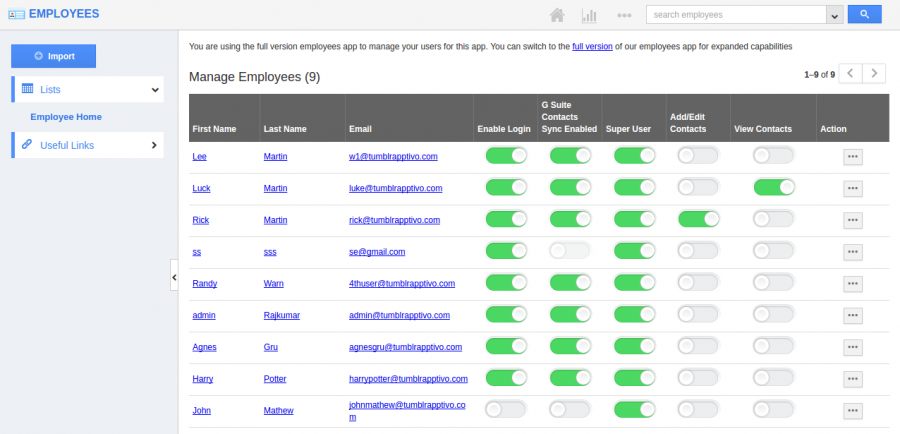
Task: Click in the search employees field
Action: click(x=736, y=16)
